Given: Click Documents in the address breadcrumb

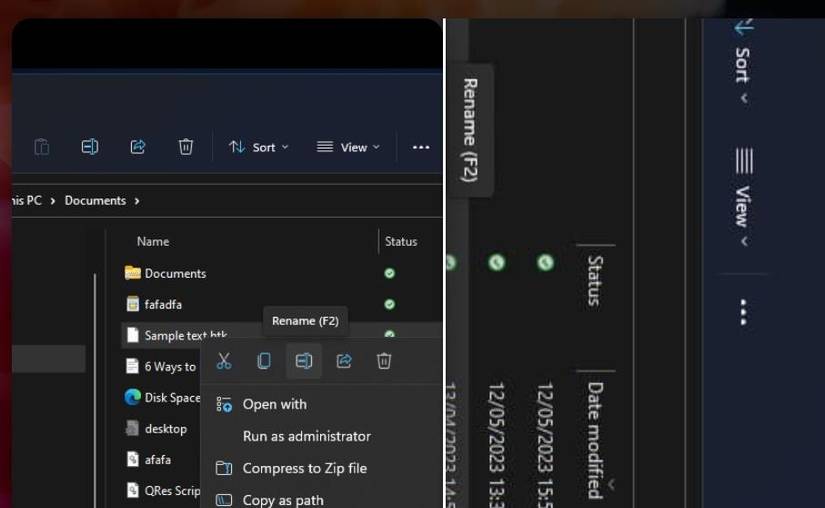Looking at the screenshot, I should pos(95,201).
